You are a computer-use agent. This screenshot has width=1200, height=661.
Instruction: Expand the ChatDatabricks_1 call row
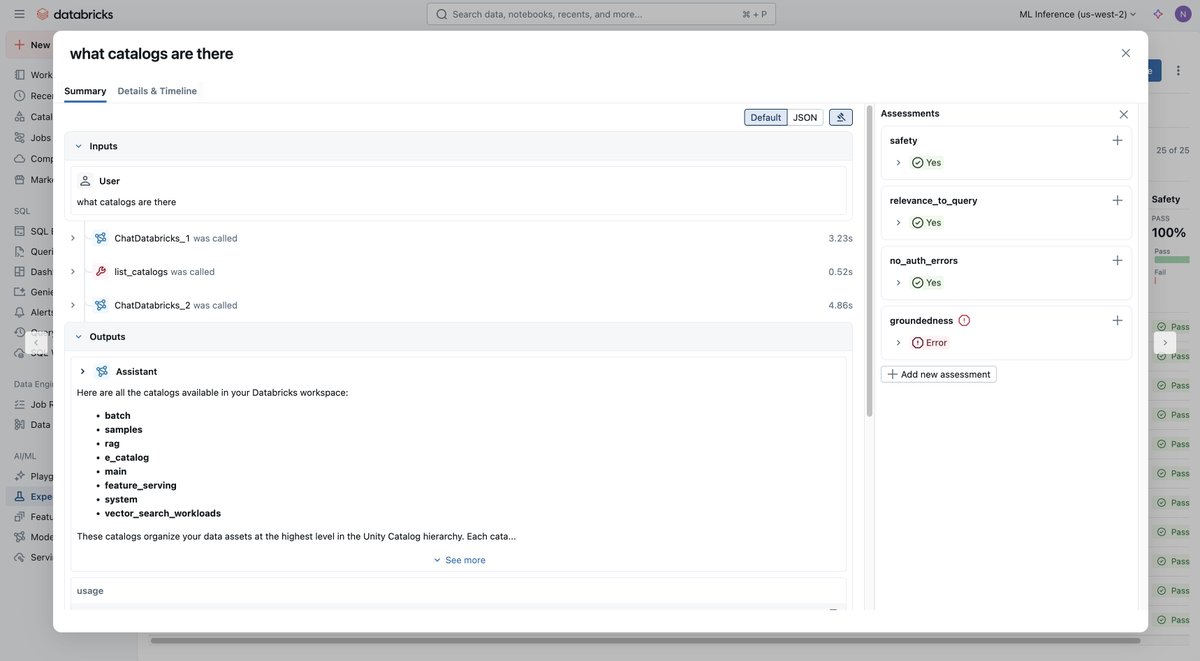click(72, 238)
